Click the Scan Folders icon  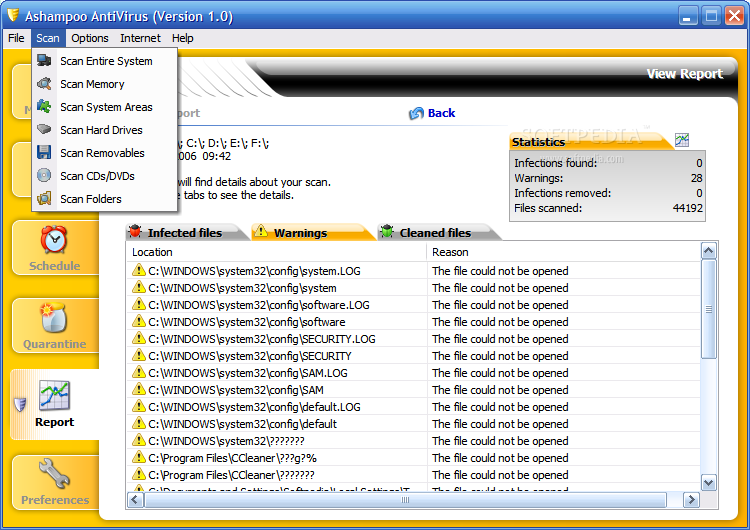click(44, 198)
